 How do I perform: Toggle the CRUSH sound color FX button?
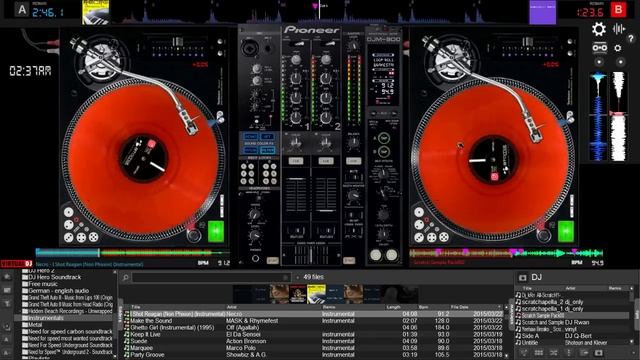(250, 150)
